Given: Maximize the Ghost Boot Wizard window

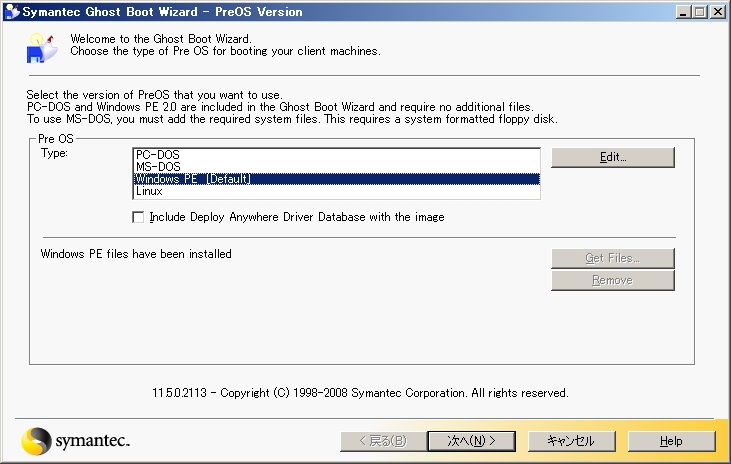Looking at the screenshot, I should tap(699, 11).
